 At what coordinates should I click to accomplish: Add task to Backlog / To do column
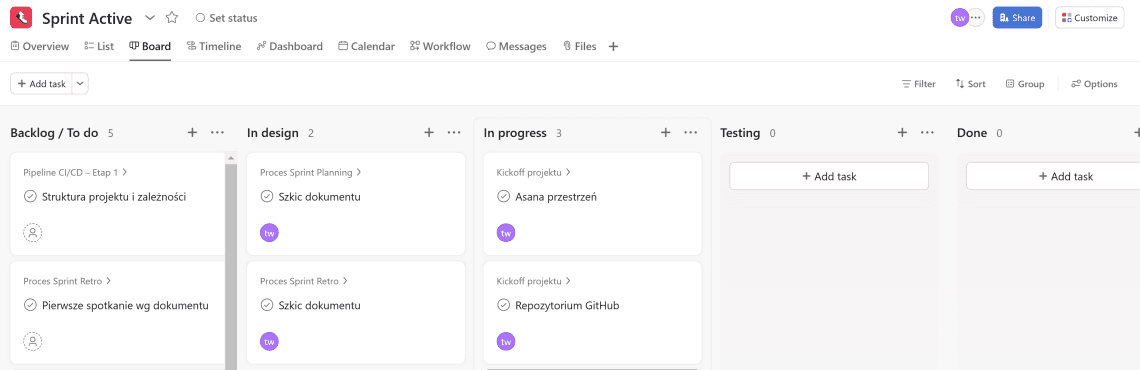(x=193, y=132)
